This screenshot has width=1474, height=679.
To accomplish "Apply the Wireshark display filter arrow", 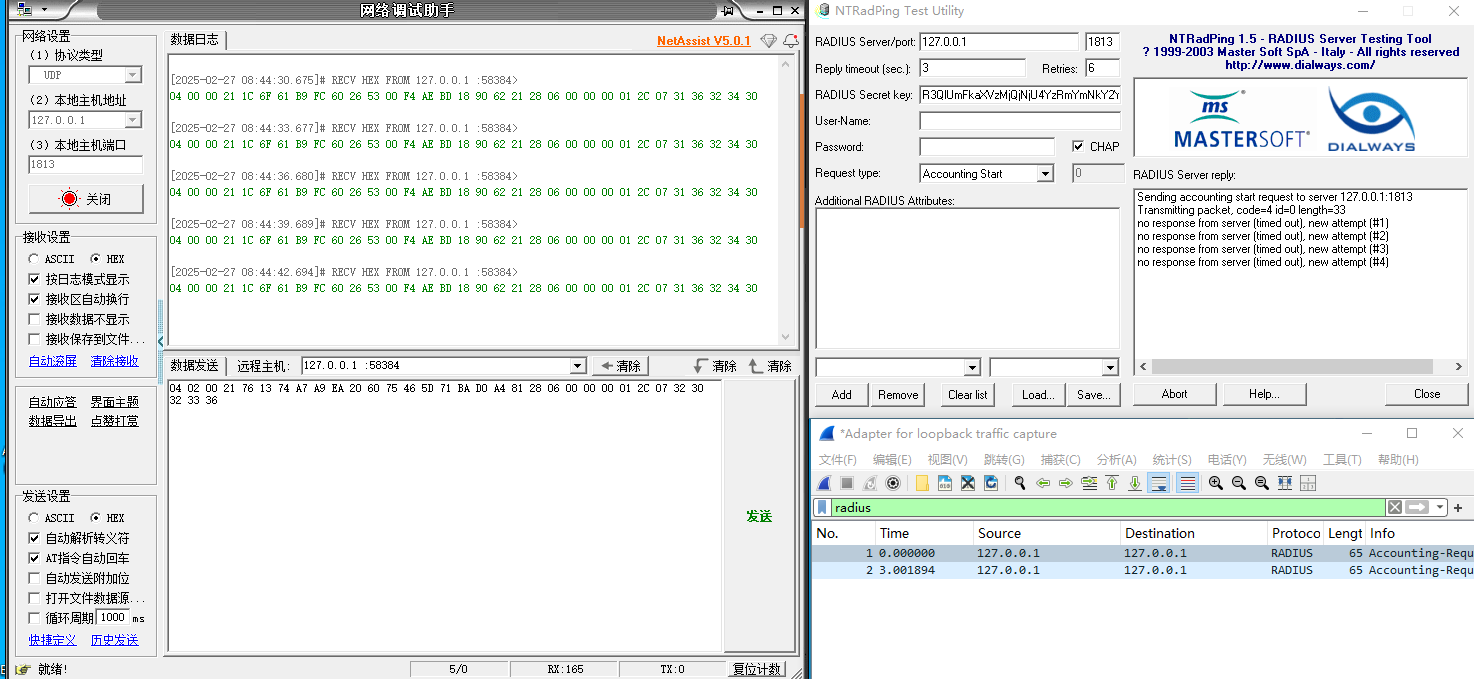I will [x=1417, y=507].
